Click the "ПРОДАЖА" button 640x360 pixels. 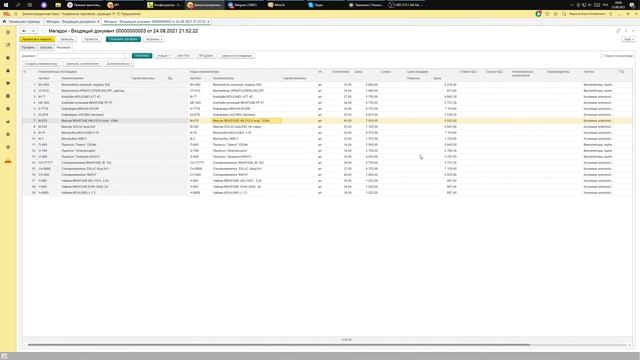pyautogui.click(x=206, y=56)
